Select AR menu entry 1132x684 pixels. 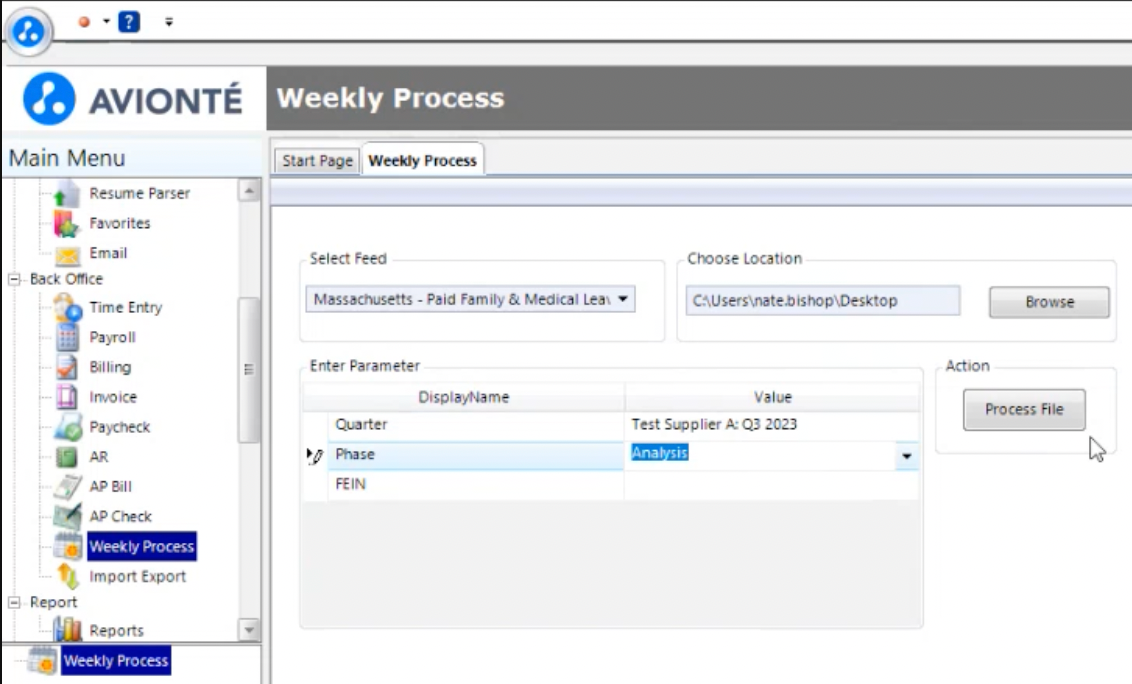click(x=99, y=456)
